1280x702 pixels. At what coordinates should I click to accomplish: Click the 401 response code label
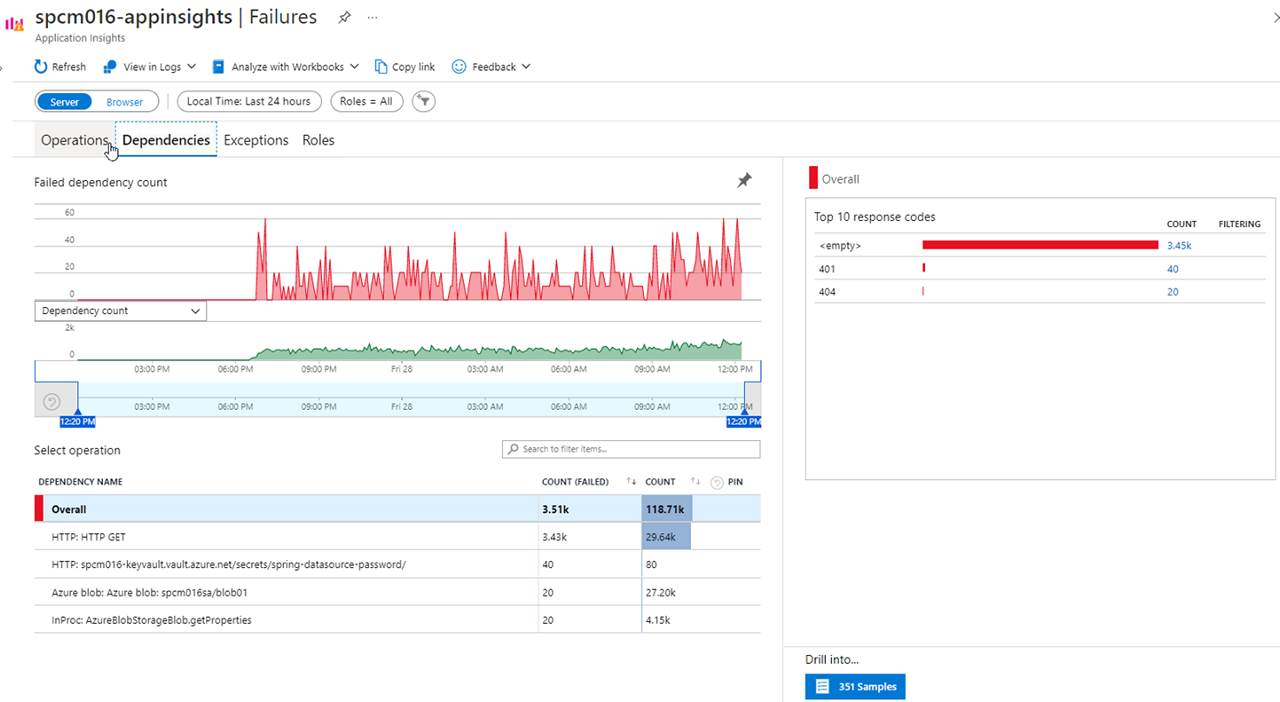(x=827, y=269)
